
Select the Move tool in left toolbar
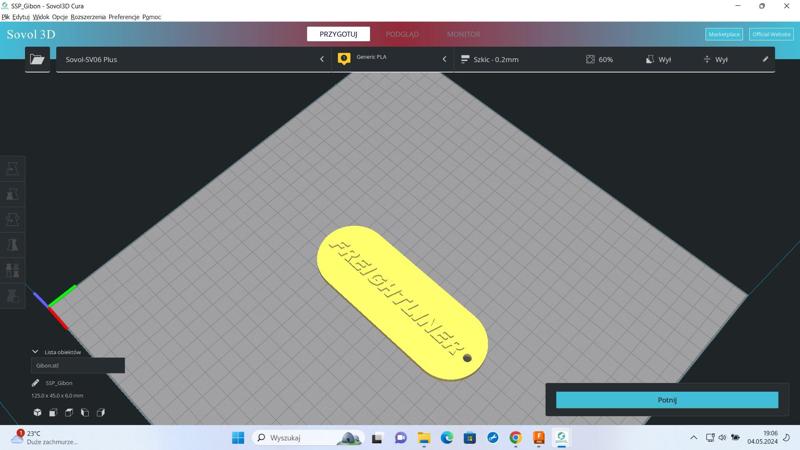point(13,169)
